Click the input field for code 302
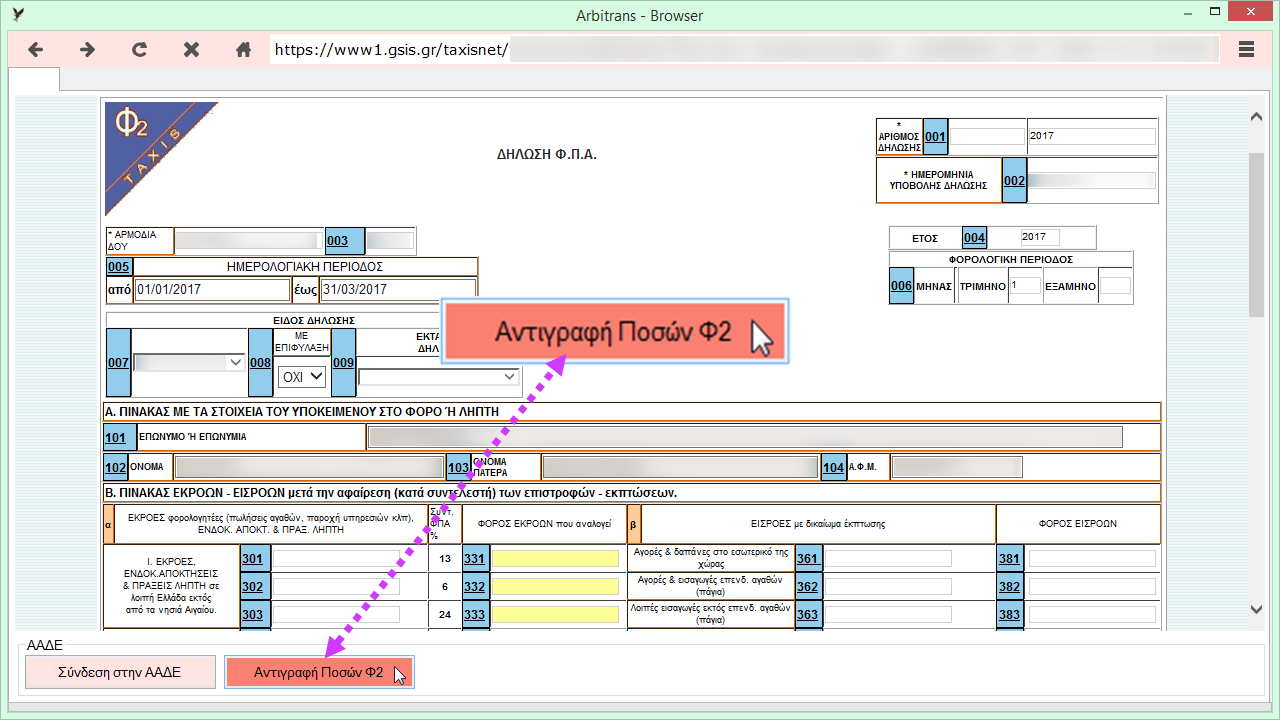Viewport: 1280px width, 720px height. pyautogui.click(x=337, y=587)
